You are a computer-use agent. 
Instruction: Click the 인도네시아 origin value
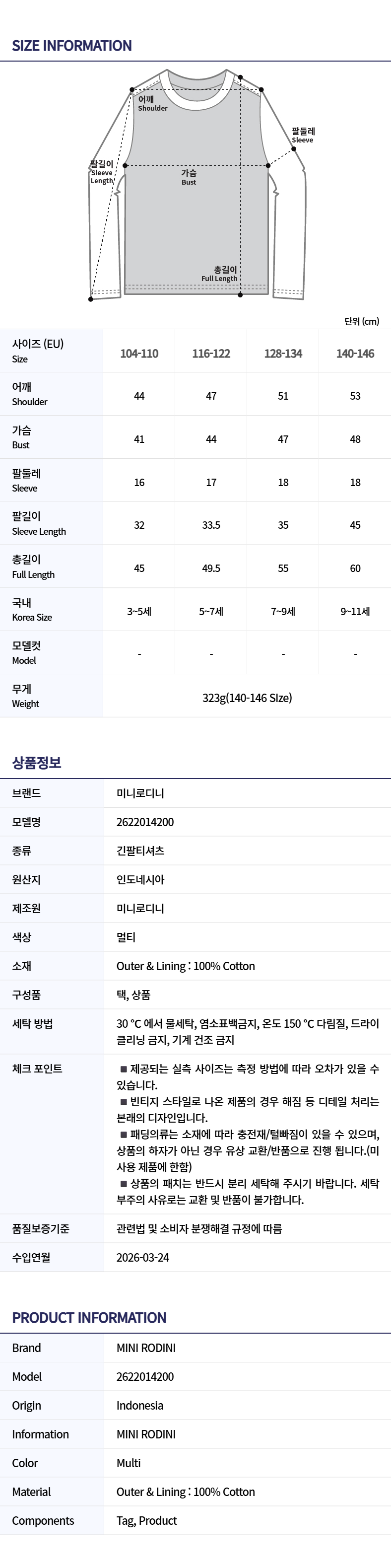[x=140, y=879]
